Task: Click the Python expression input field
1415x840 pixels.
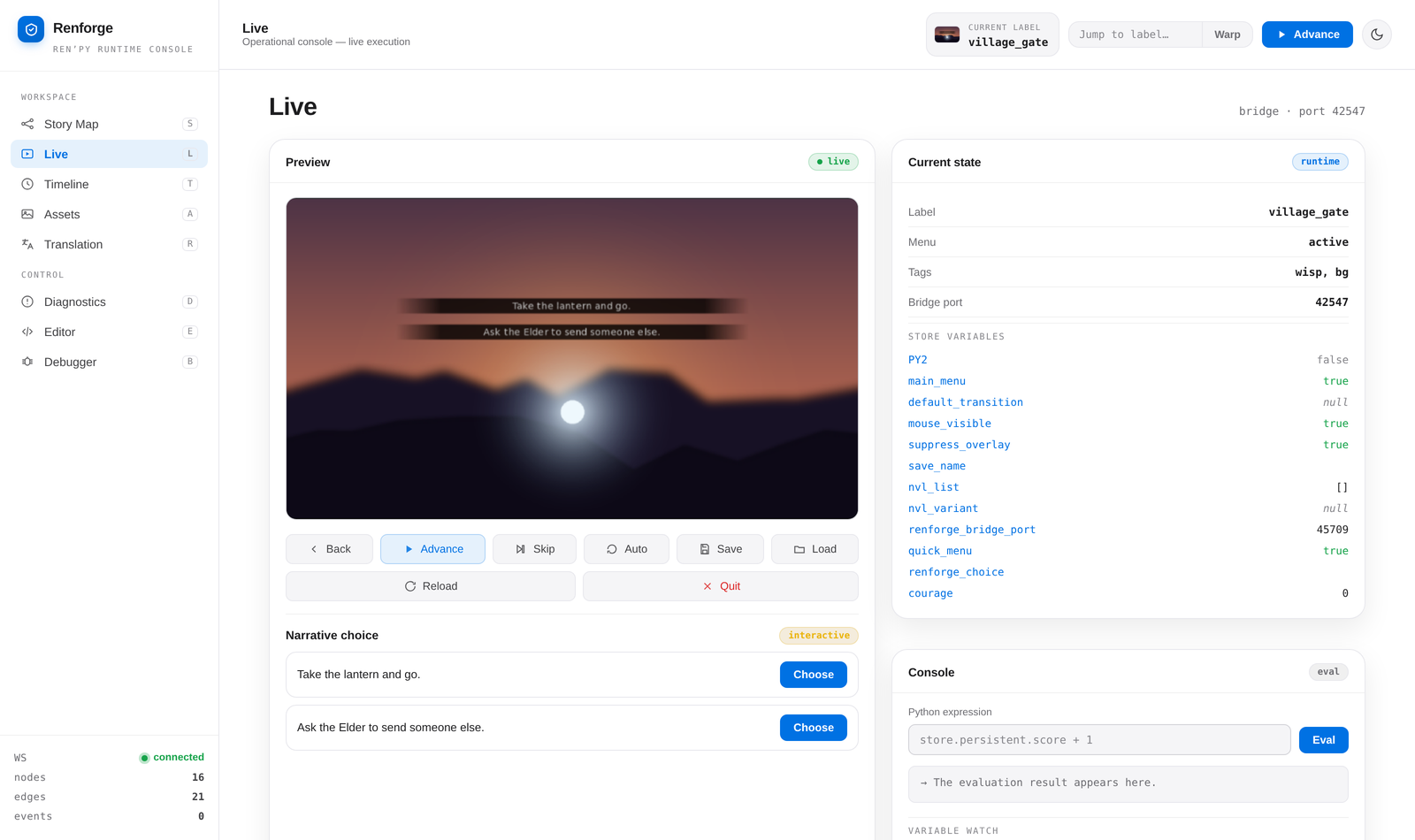Action: pos(1099,740)
